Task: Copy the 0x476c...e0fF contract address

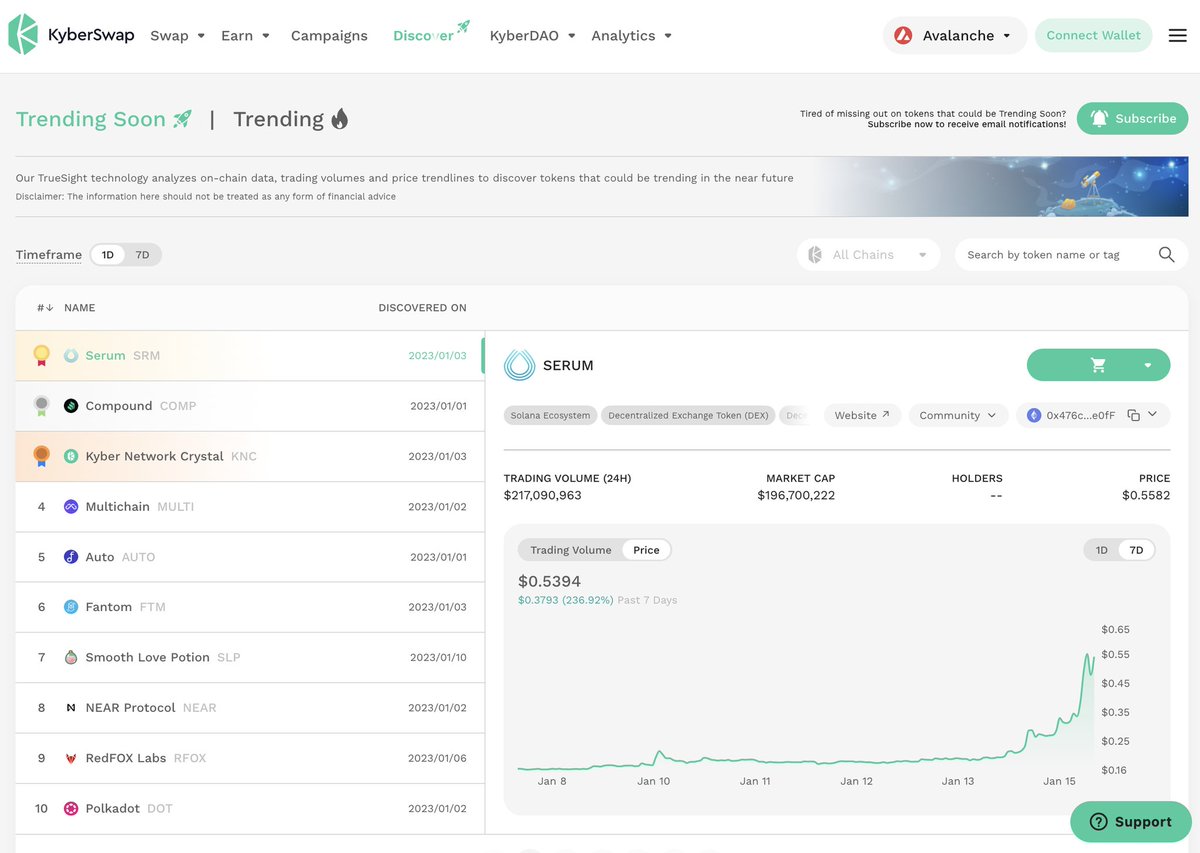Action: click(x=1133, y=415)
